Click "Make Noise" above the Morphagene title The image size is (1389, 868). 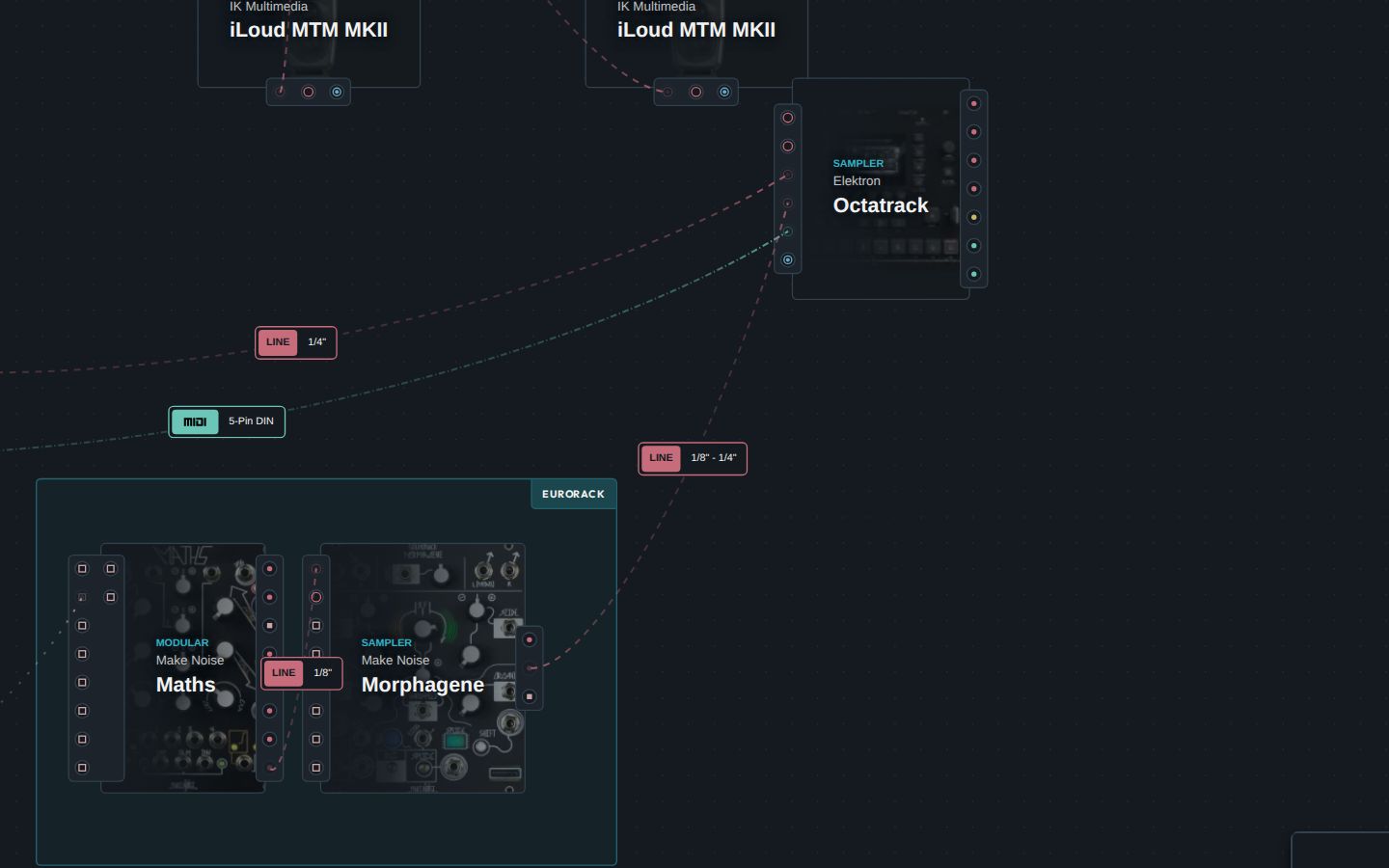[395, 661]
